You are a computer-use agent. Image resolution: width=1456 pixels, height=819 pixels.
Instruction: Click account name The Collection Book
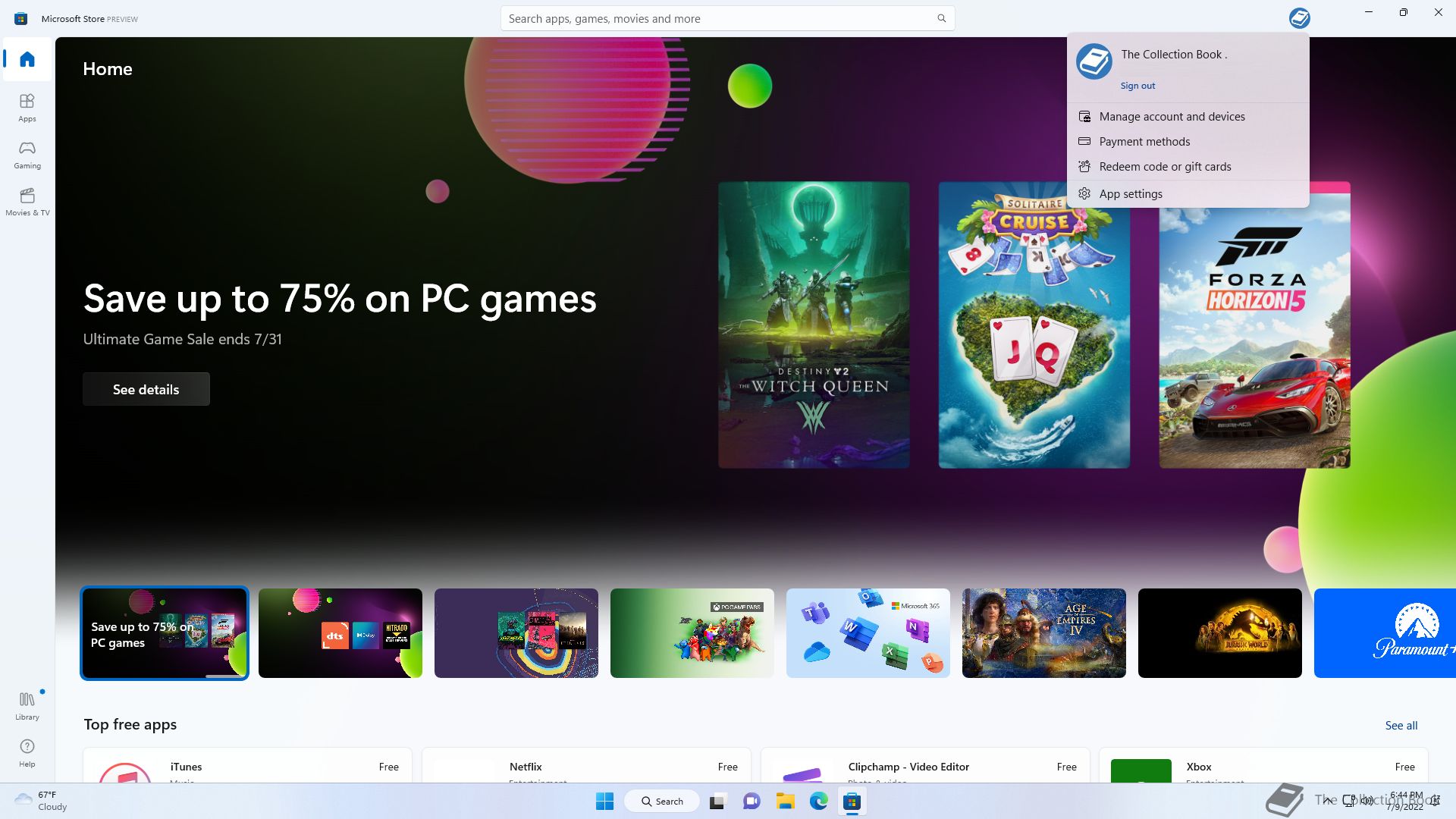[x=1174, y=55]
